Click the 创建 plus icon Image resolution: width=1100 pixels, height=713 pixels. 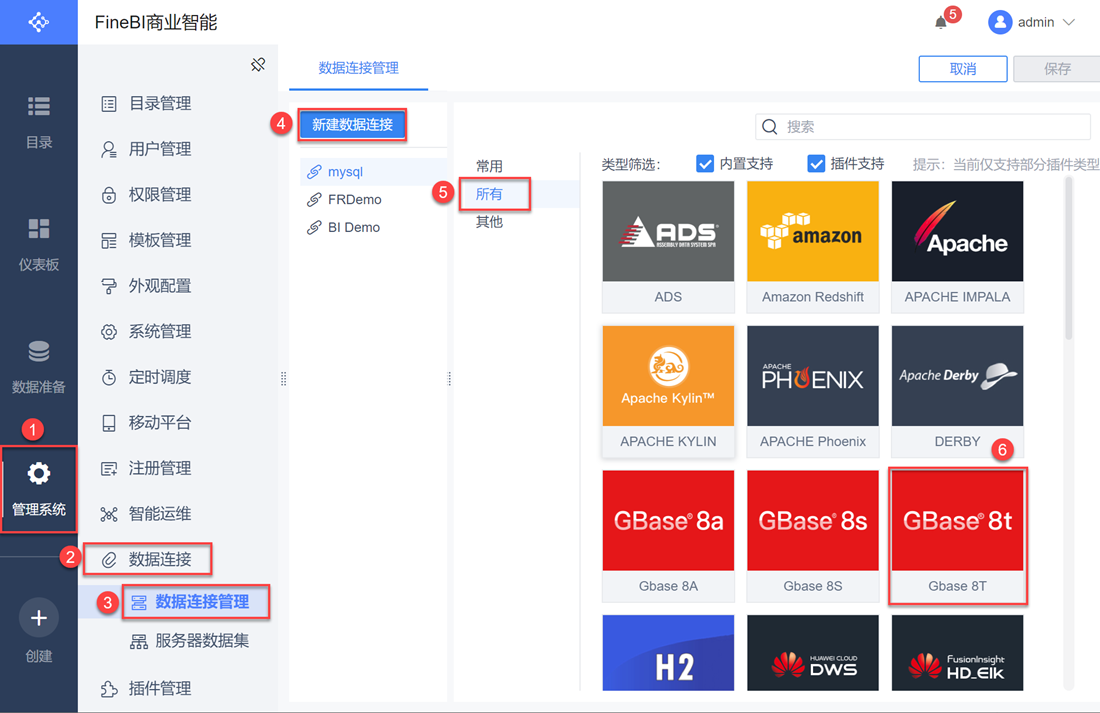pos(39,618)
